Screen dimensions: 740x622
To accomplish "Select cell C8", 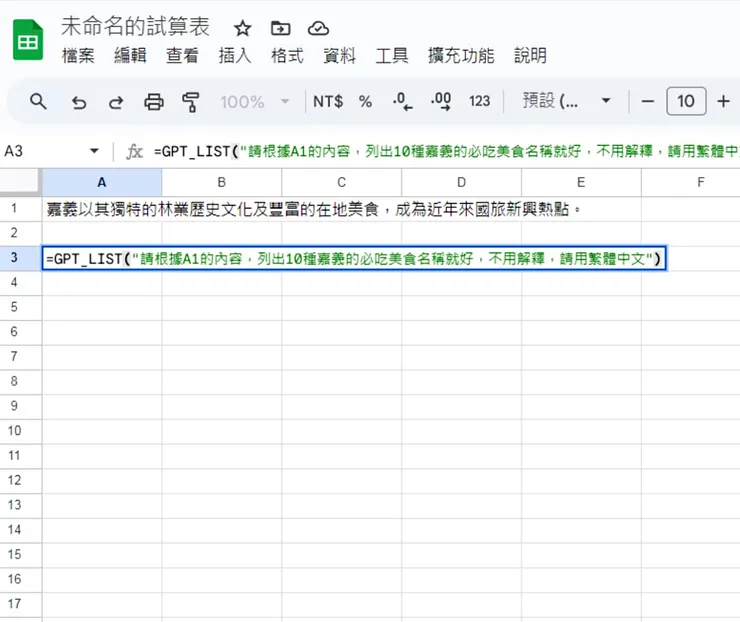I will (342, 381).
